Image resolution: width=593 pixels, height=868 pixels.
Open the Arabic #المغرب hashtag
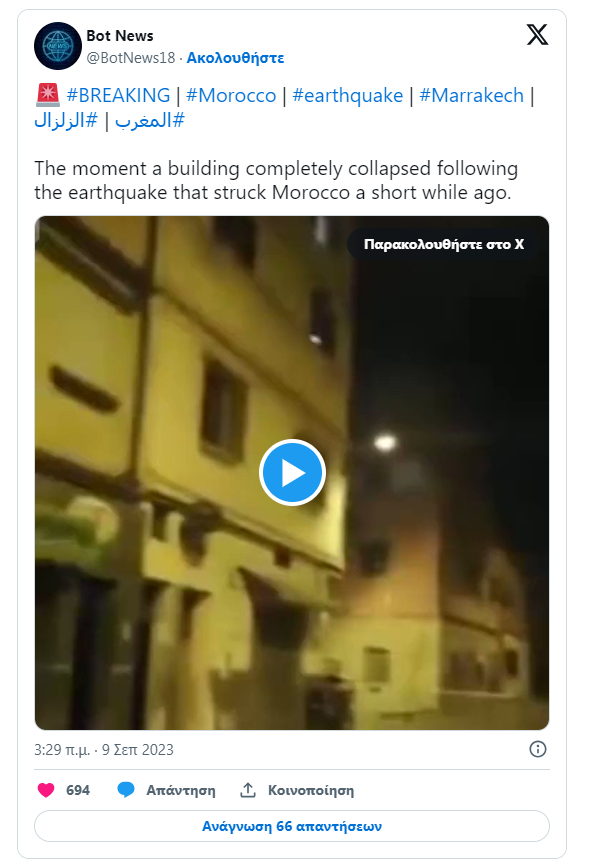coord(149,120)
